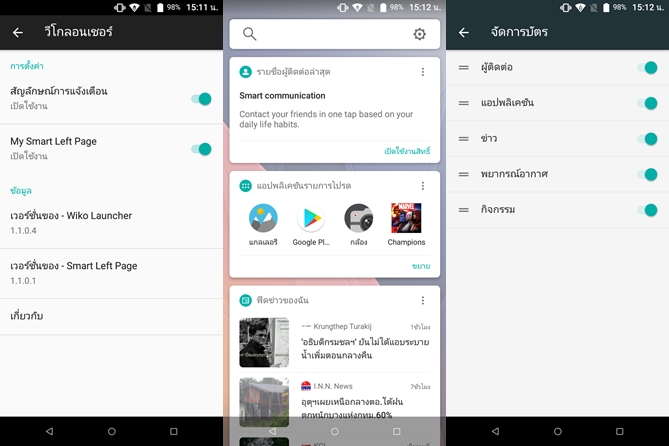Go back from the จัดการบัตร screen
This screenshot has height=446, width=669.
463,32
